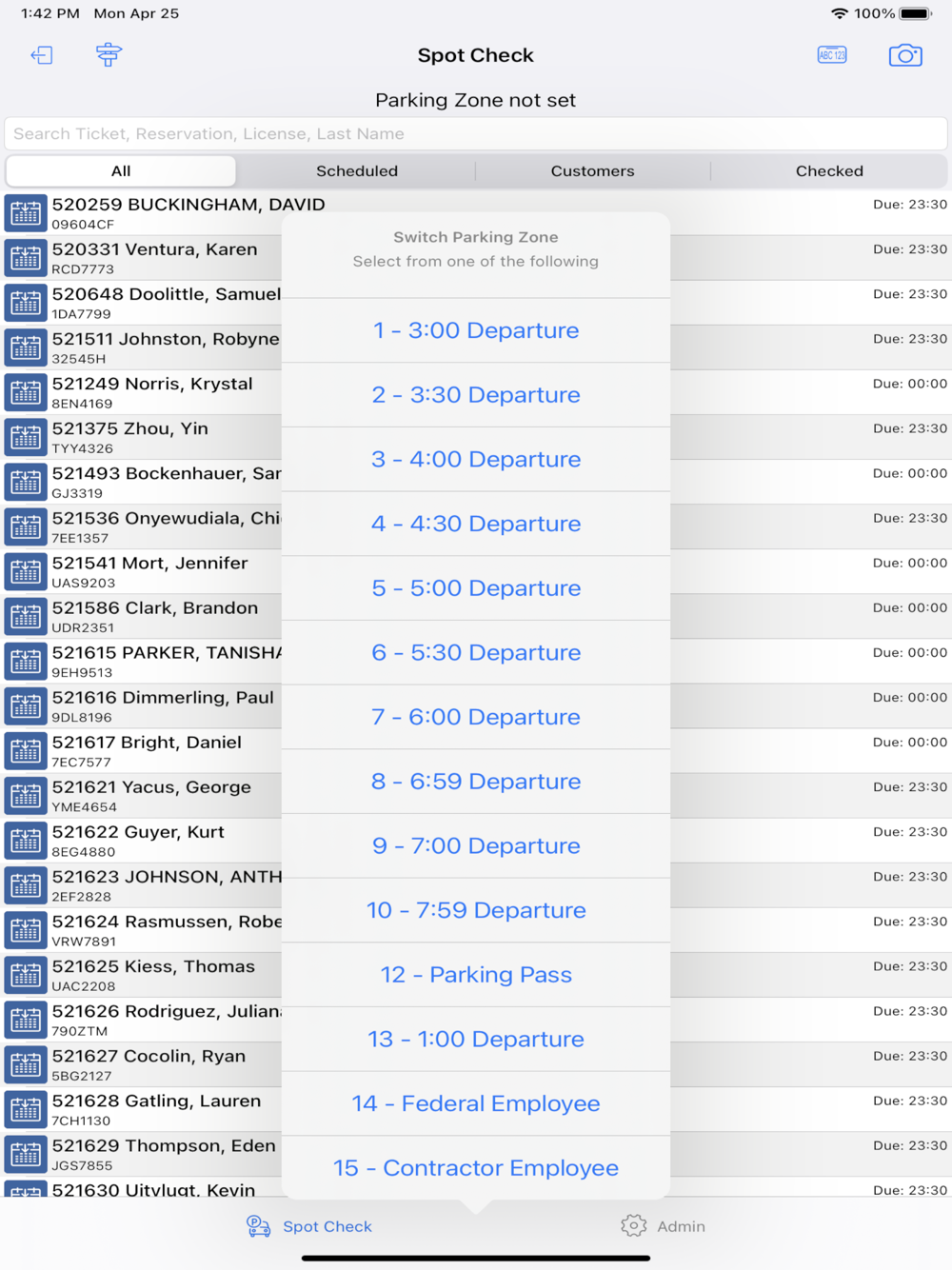The image size is (952, 1270).
Task: Focus the Search Ticket, Reservation field
Action: click(476, 133)
